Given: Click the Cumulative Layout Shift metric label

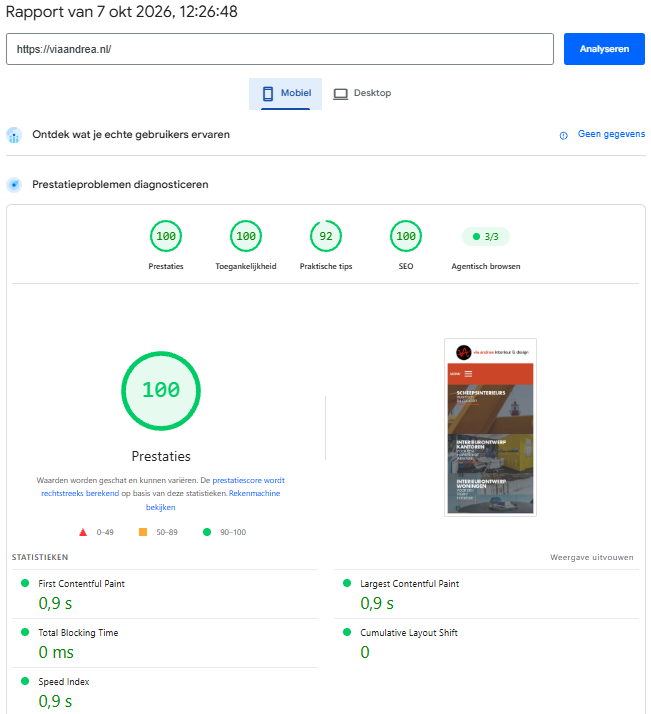Looking at the screenshot, I should (x=409, y=633).
